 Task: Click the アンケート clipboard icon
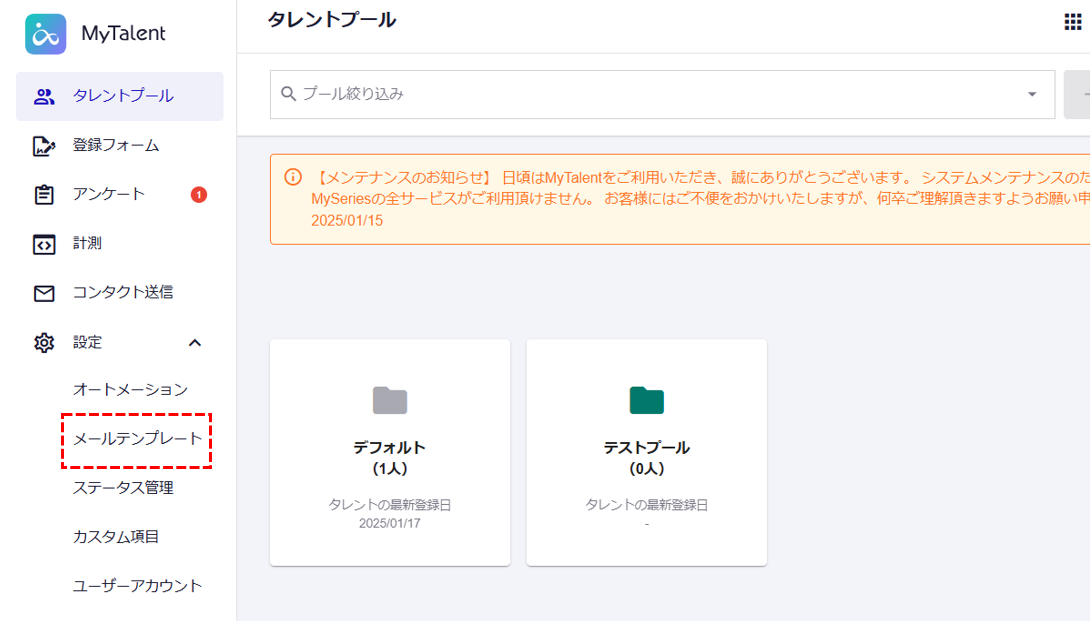(x=44, y=195)
